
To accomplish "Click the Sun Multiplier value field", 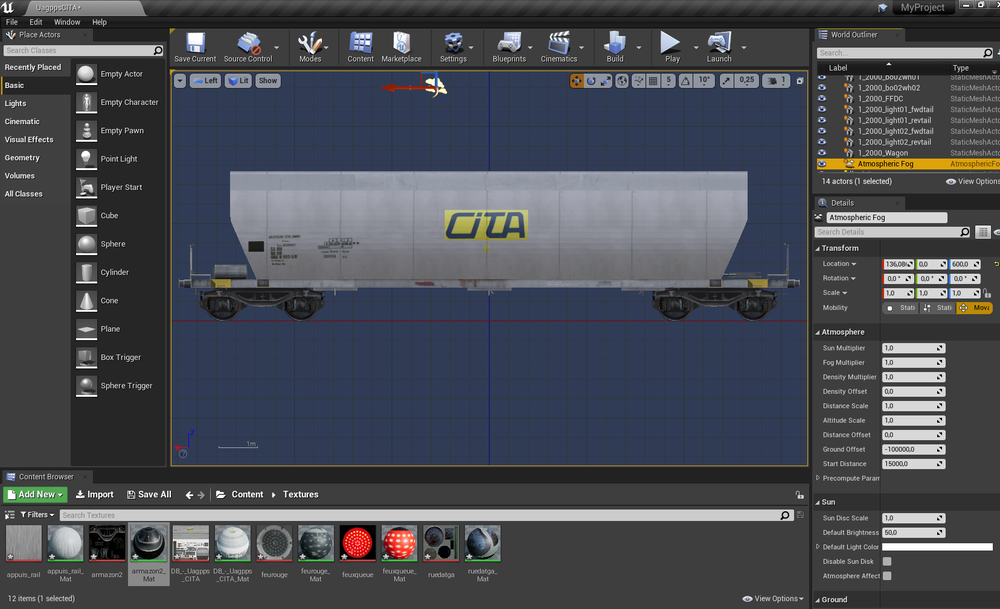I will 913,348.
